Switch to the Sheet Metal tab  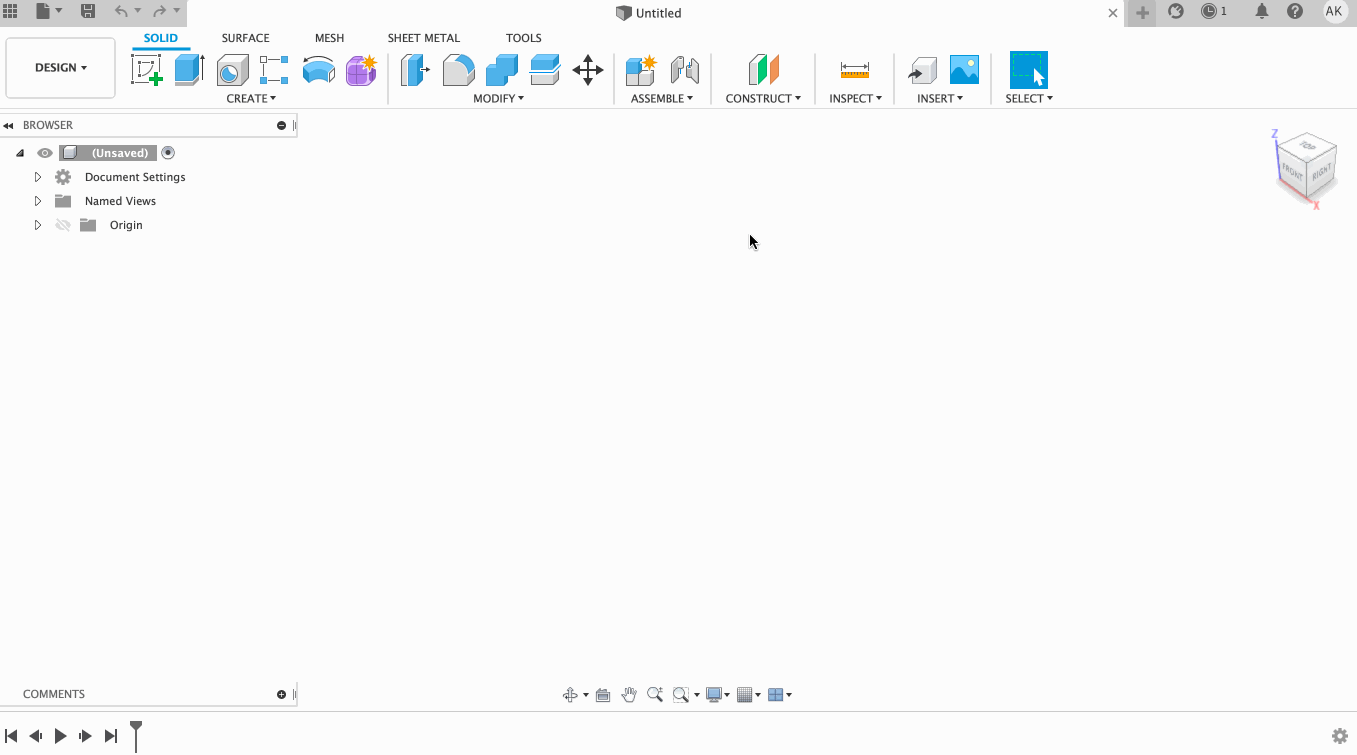(x=424, y=38)
